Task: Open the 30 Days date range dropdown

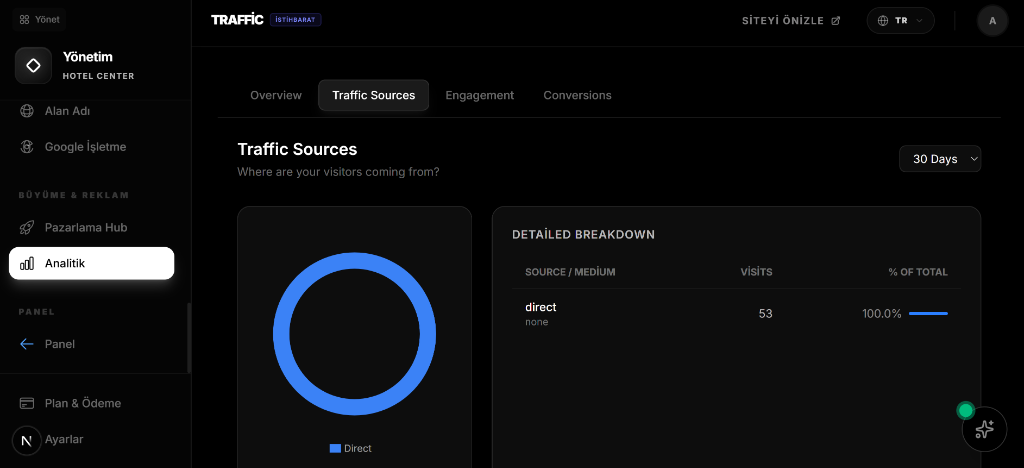Action: [940, 159]
